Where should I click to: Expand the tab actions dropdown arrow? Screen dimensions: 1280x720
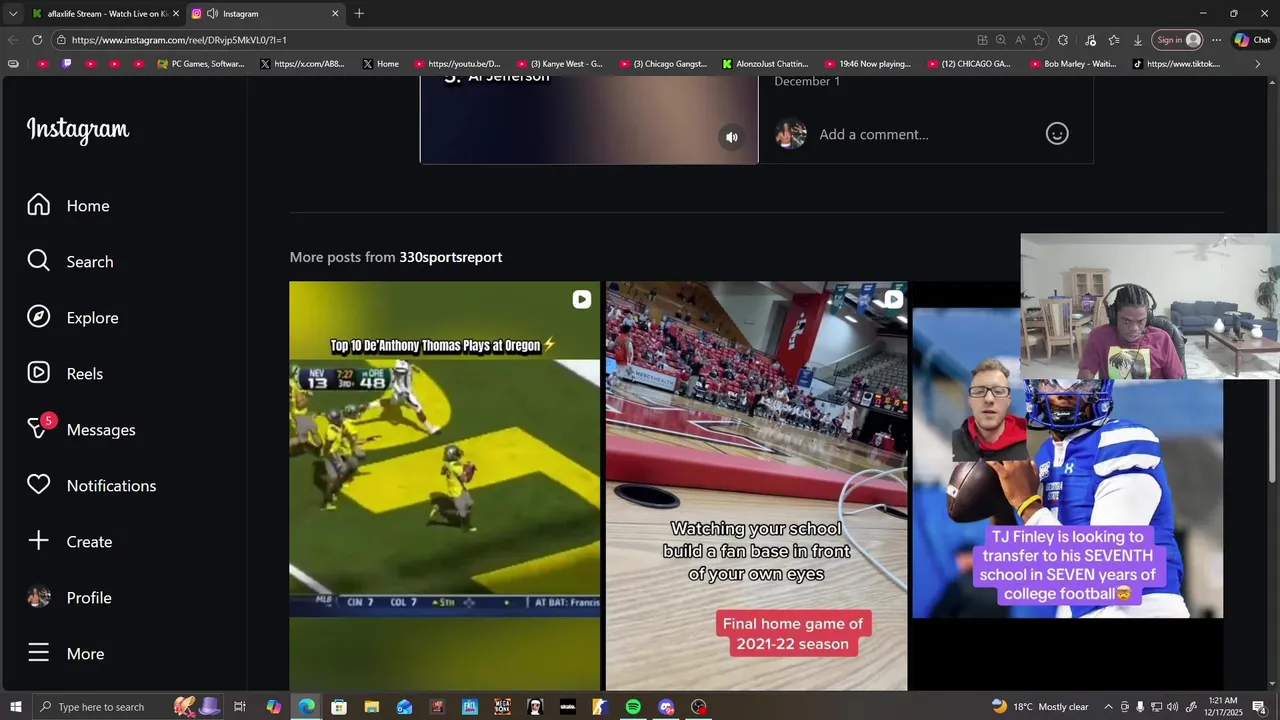[13, 13]
